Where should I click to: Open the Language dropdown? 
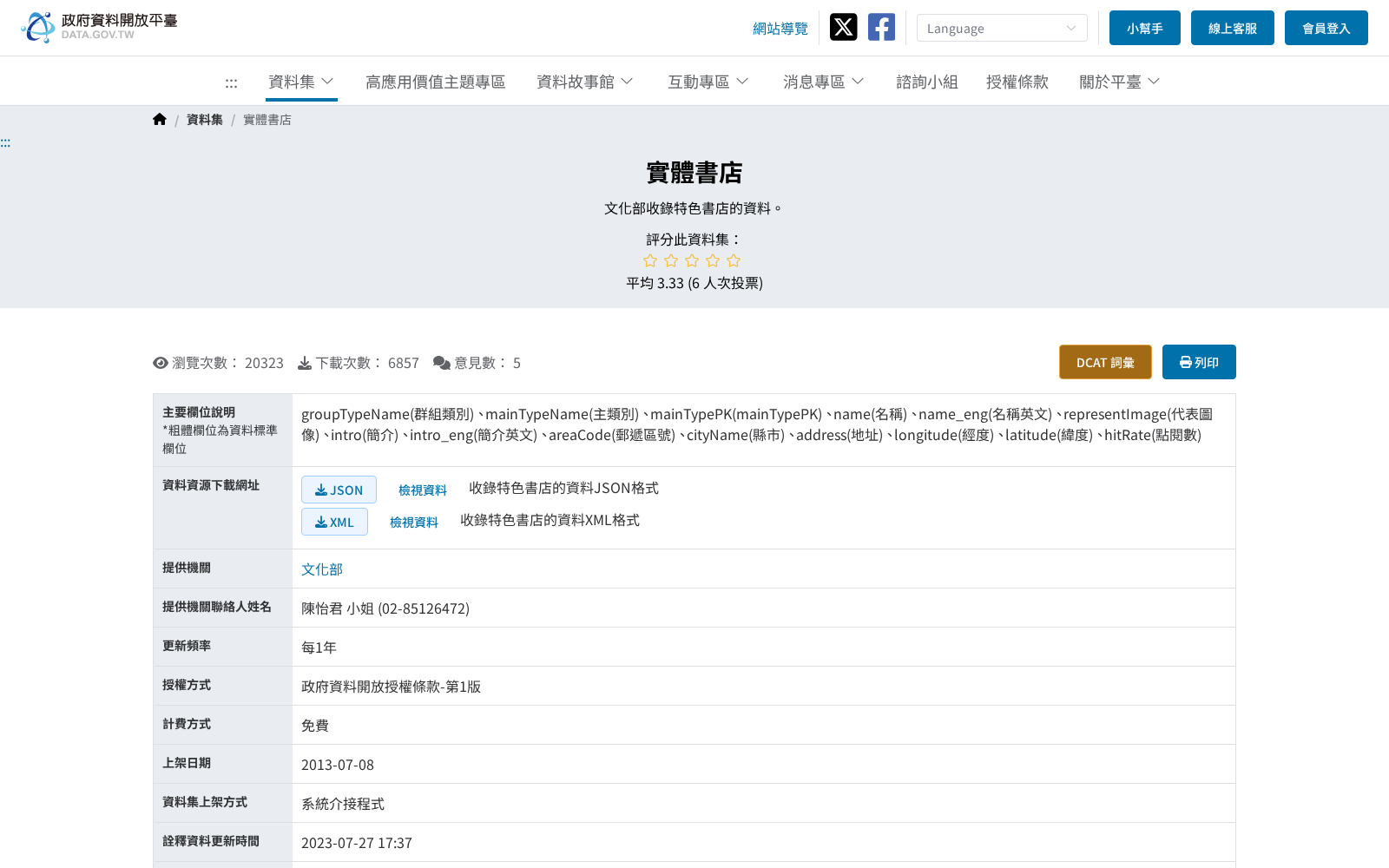[1002, 28]
